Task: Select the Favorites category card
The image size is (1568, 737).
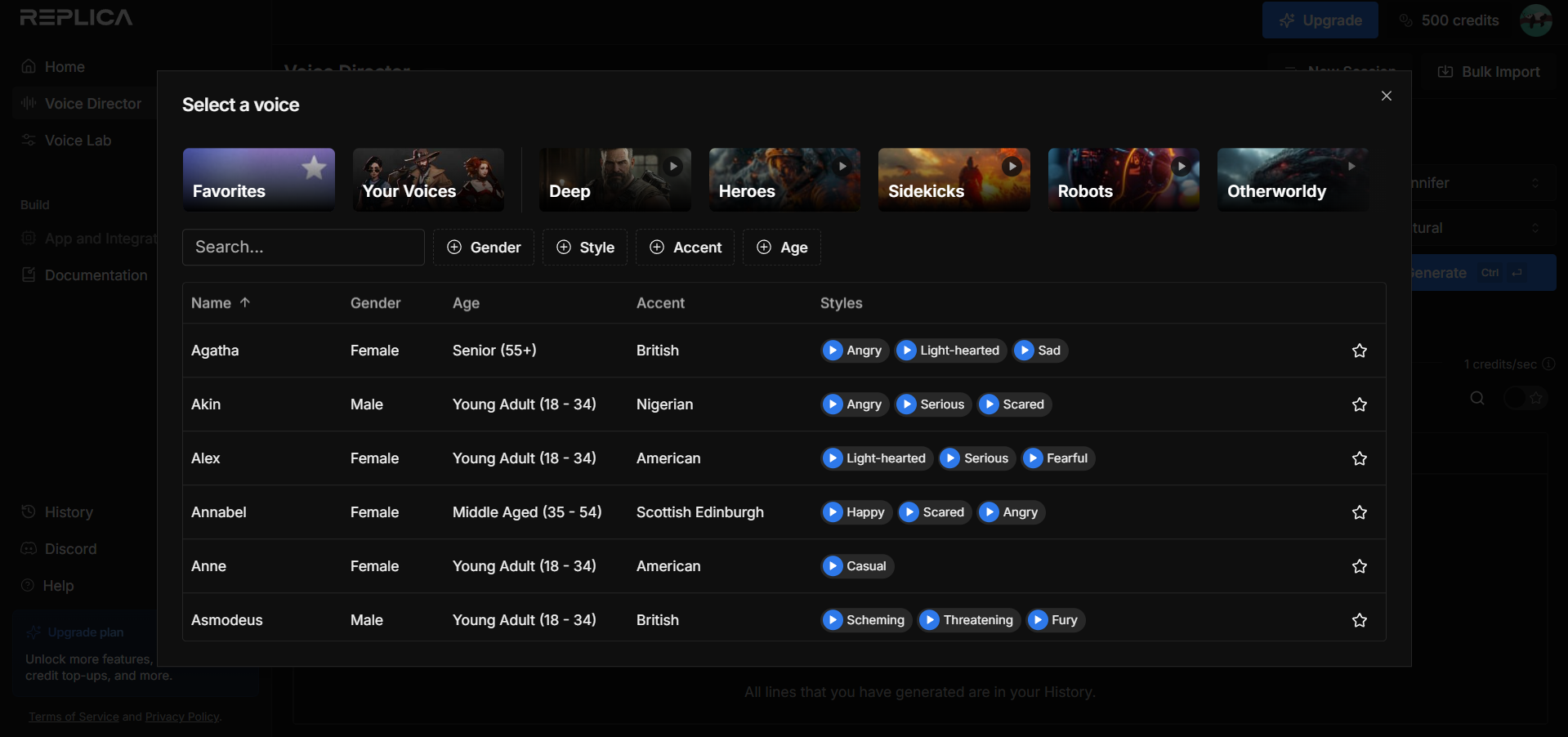Action: pyautogui.click(x=258, y=179)
